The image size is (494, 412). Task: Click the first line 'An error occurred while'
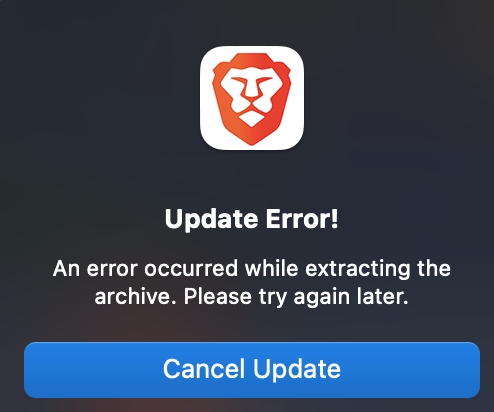click(x=175, y=268)
